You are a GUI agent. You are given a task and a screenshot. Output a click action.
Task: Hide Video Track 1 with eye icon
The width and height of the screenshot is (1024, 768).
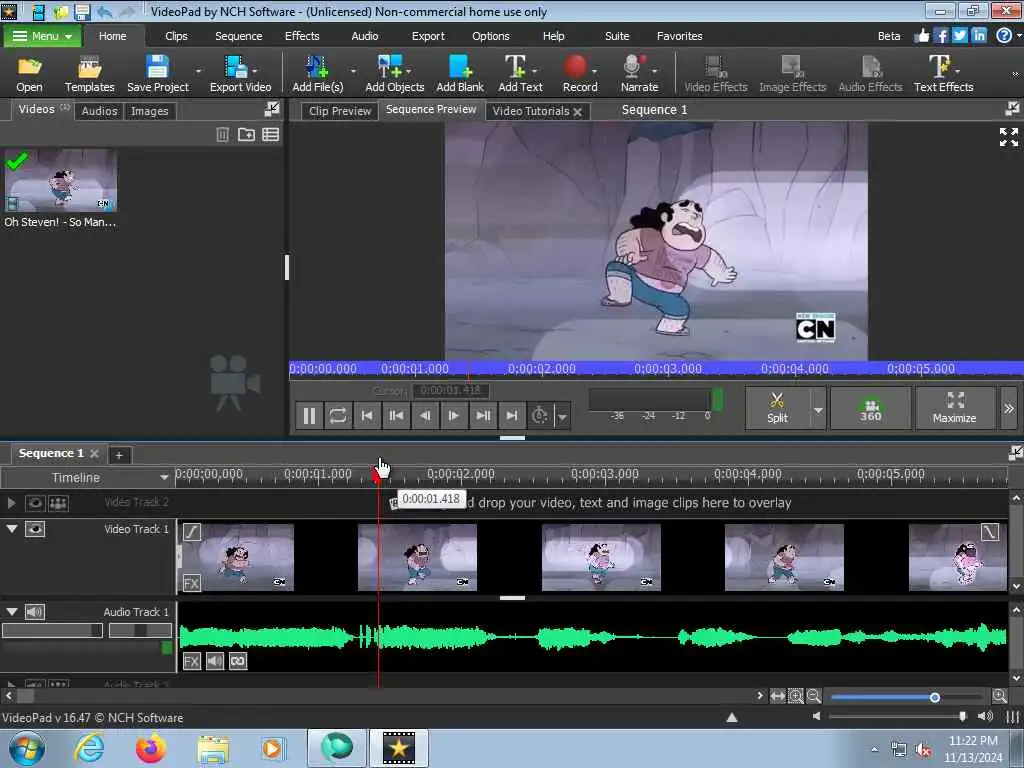(35, 529)
